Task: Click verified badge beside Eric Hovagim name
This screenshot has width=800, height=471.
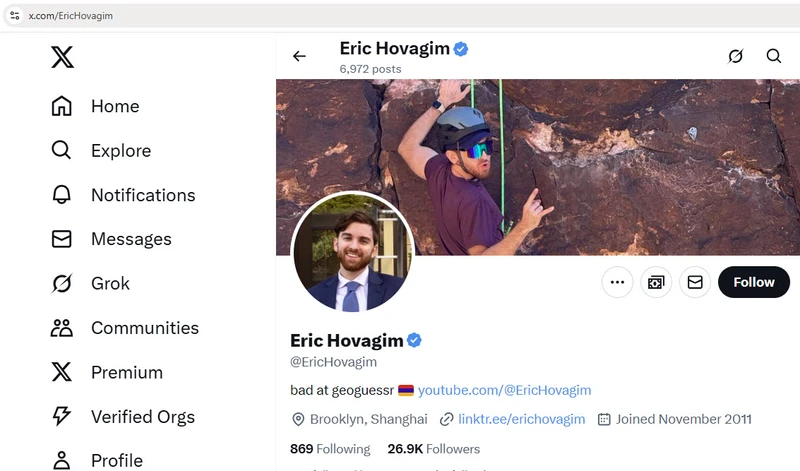Action: pos(414,340)
